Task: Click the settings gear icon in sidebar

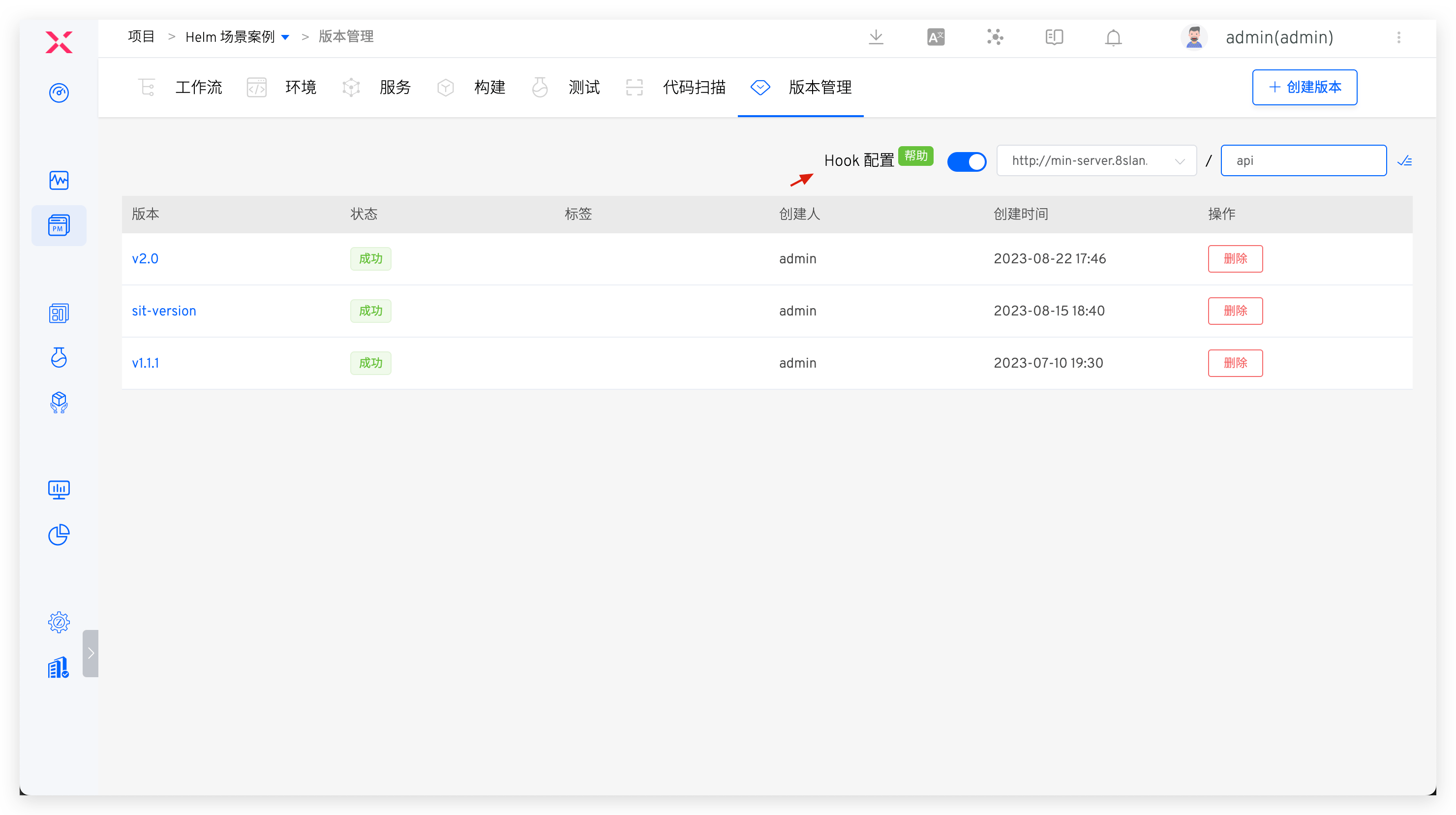Action: [59, 622]
